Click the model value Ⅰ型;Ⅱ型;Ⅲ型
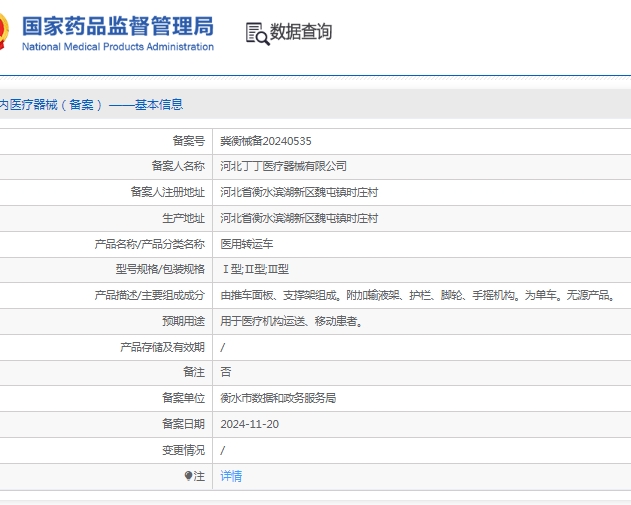 (x=256, y=269)
